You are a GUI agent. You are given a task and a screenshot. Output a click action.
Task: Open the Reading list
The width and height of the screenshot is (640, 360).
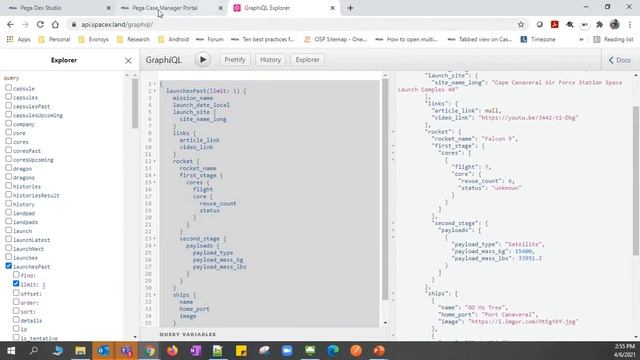613,39
